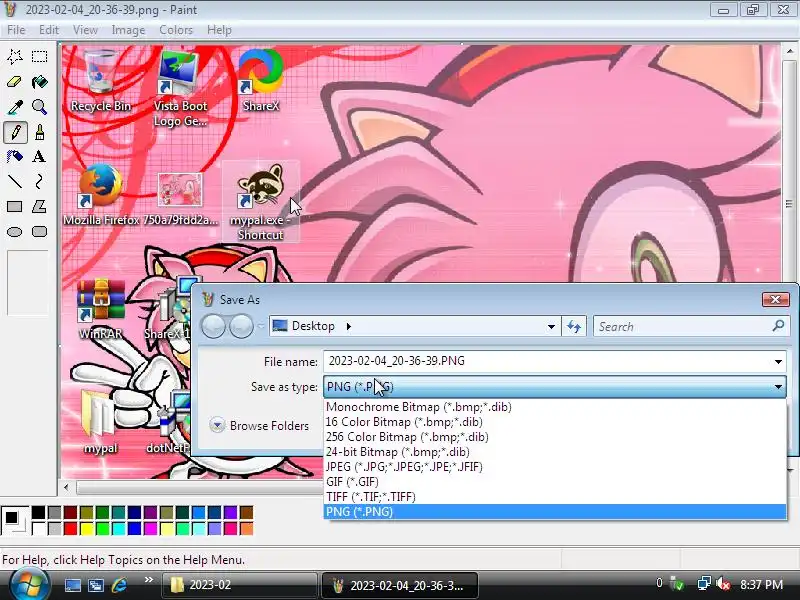Open the Switch between windows icon
This screenshot has width=800, height=600.
pyautogui.click(x=95, y=585)
